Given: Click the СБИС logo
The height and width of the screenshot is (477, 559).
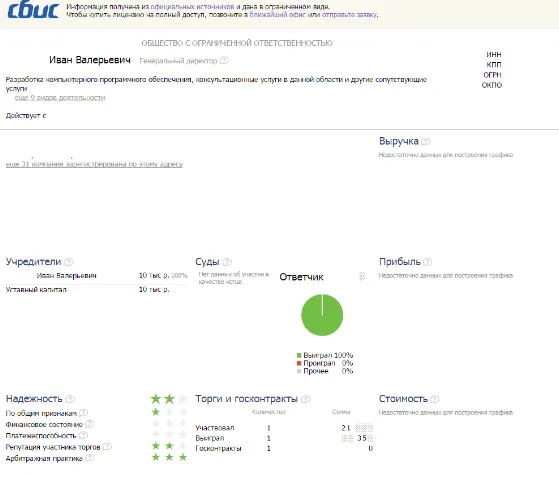Looking at the screenshot, I should point(33,10).
